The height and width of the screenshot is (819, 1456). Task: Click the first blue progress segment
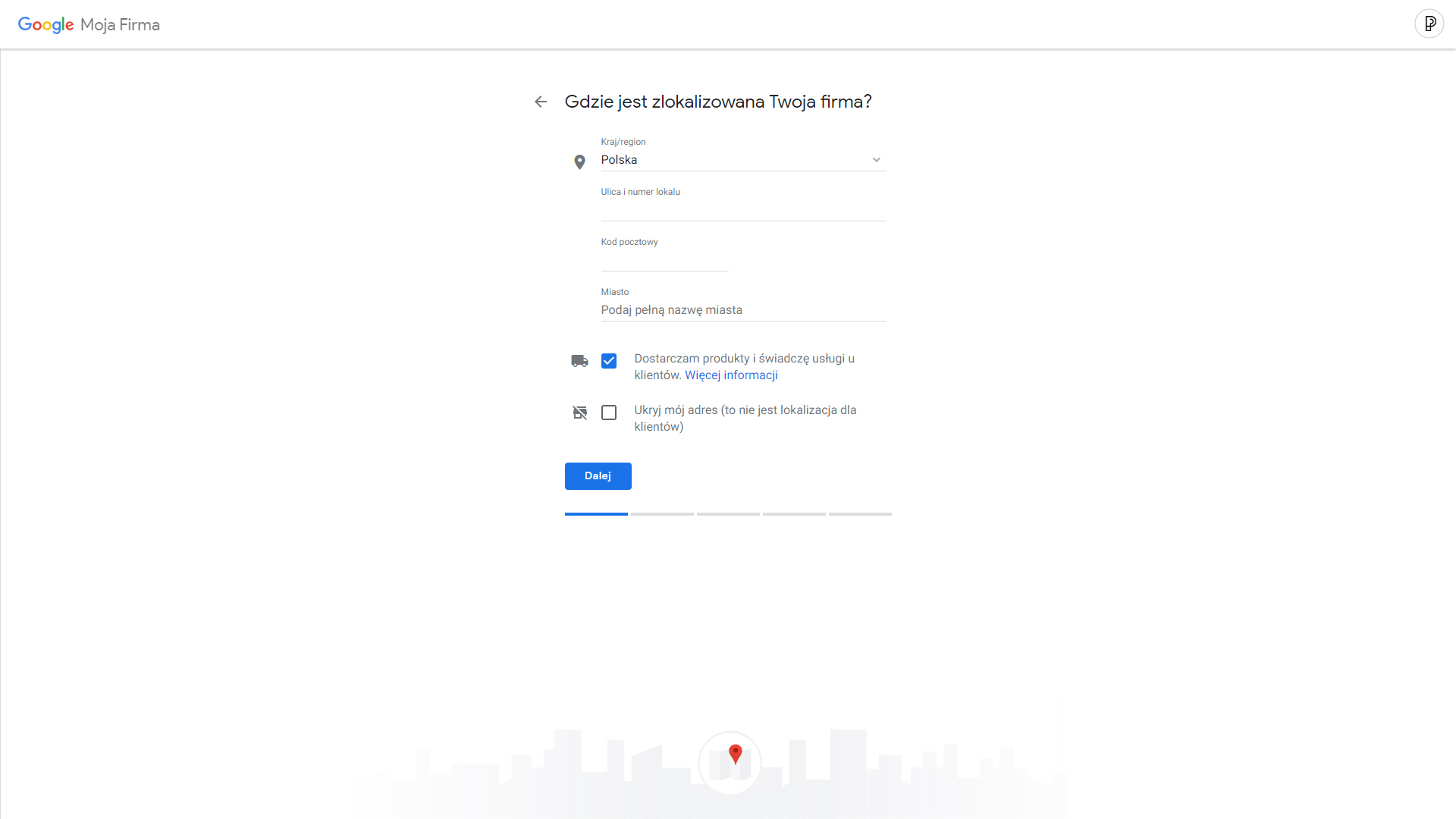[596, 514]
